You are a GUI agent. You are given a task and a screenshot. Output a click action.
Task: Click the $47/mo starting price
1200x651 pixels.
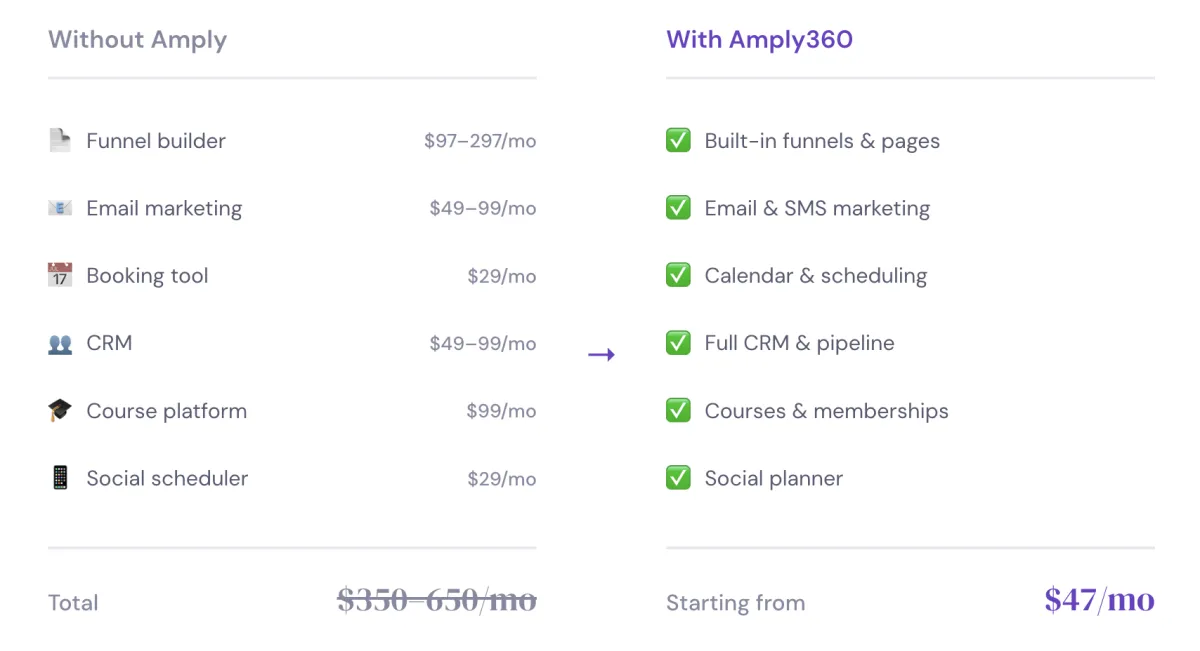click(x=1099, y=600)
